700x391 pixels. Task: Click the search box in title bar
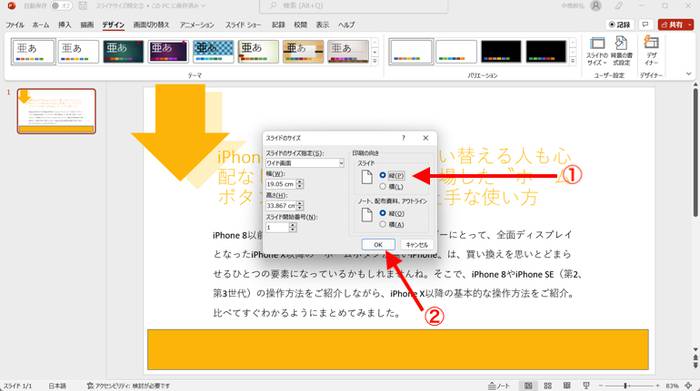(354, 6)
